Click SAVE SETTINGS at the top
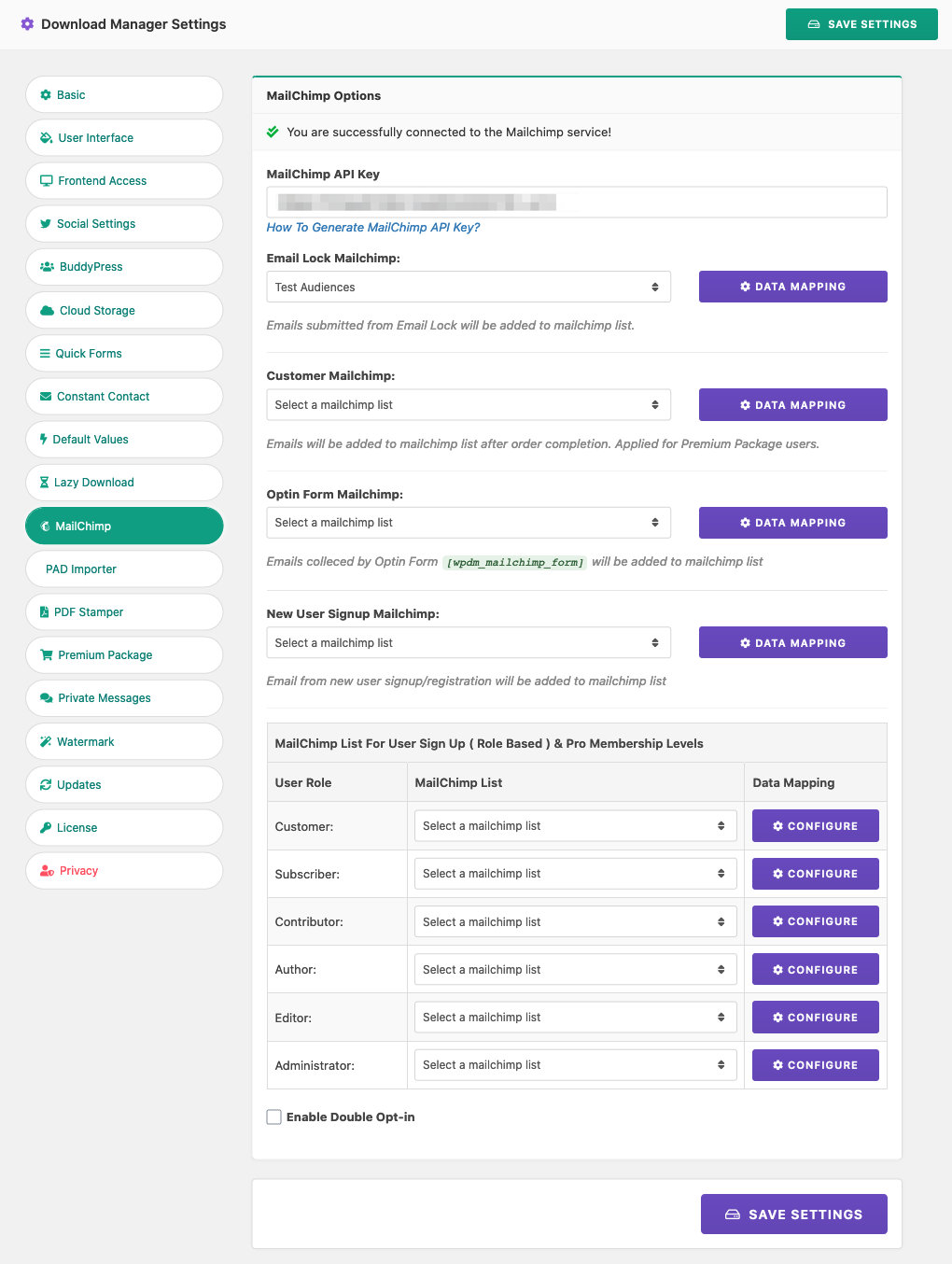The image size is (952, 1264). coord(861,24)
